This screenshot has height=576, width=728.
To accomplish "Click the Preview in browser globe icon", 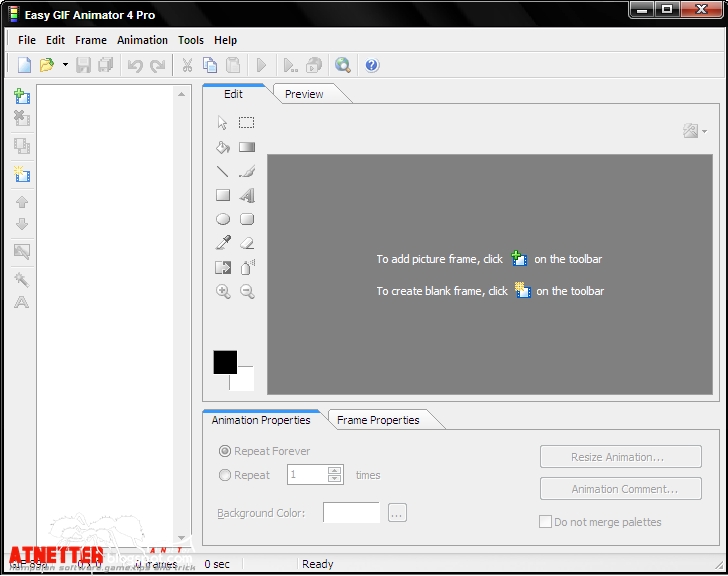I will 343,65.
